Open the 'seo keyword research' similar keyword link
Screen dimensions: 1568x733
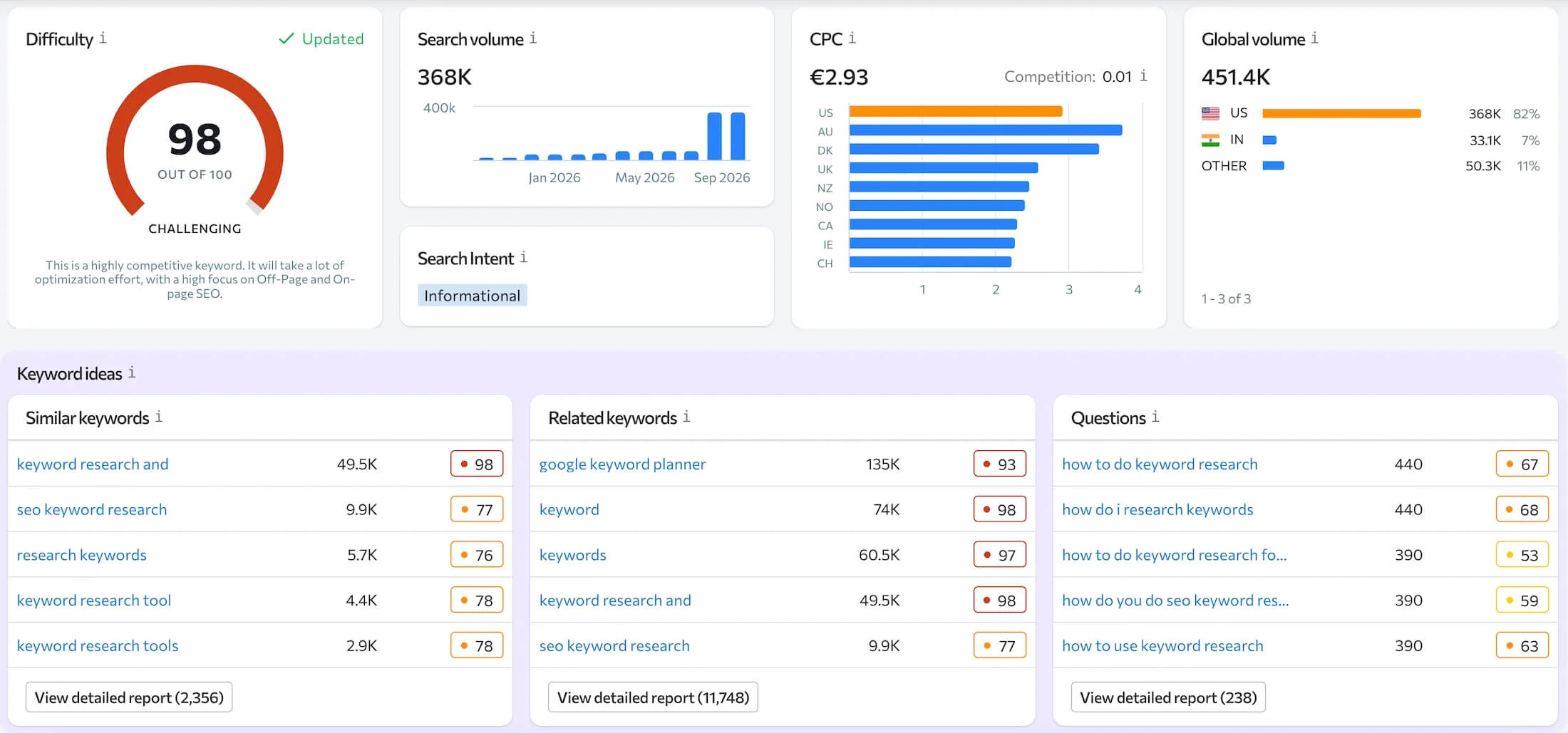click(92, 510)
